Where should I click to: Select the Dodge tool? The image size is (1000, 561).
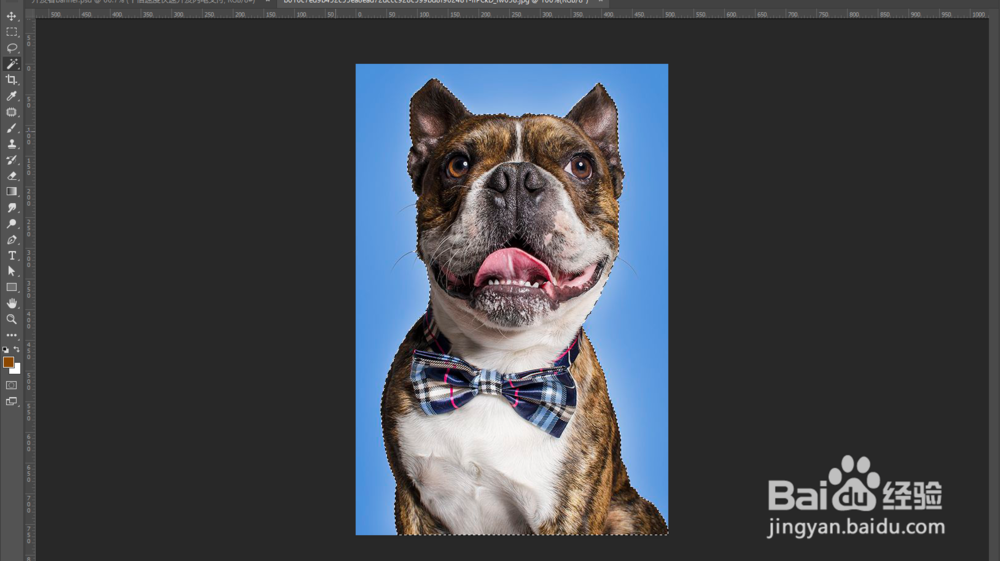(x=11, y=223)
